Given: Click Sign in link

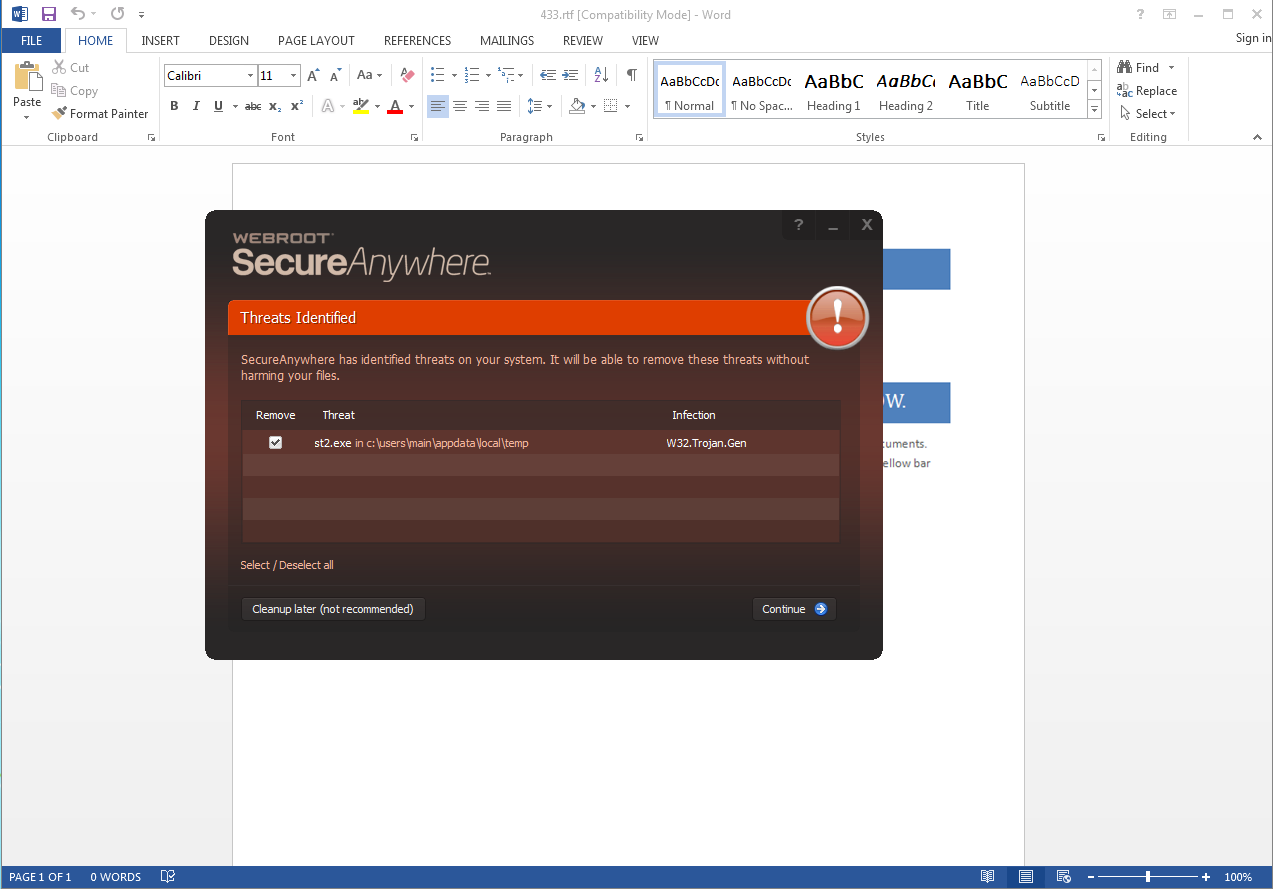Looking at the screenshot, I should (1253, 38).
